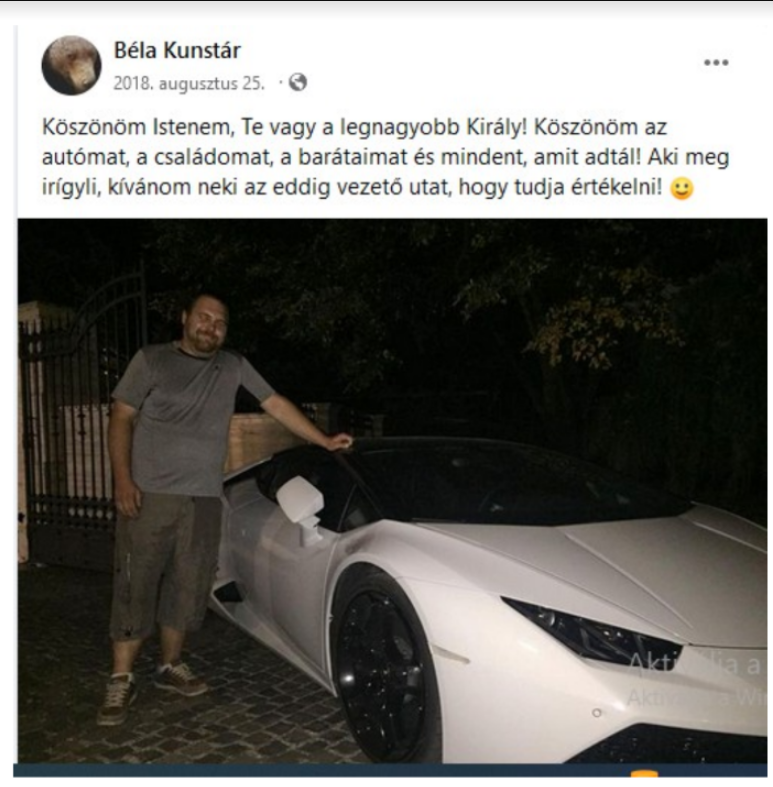Open Béla Kunstár's profile name link
Screen dimensions: 773x787
(177, 50)
